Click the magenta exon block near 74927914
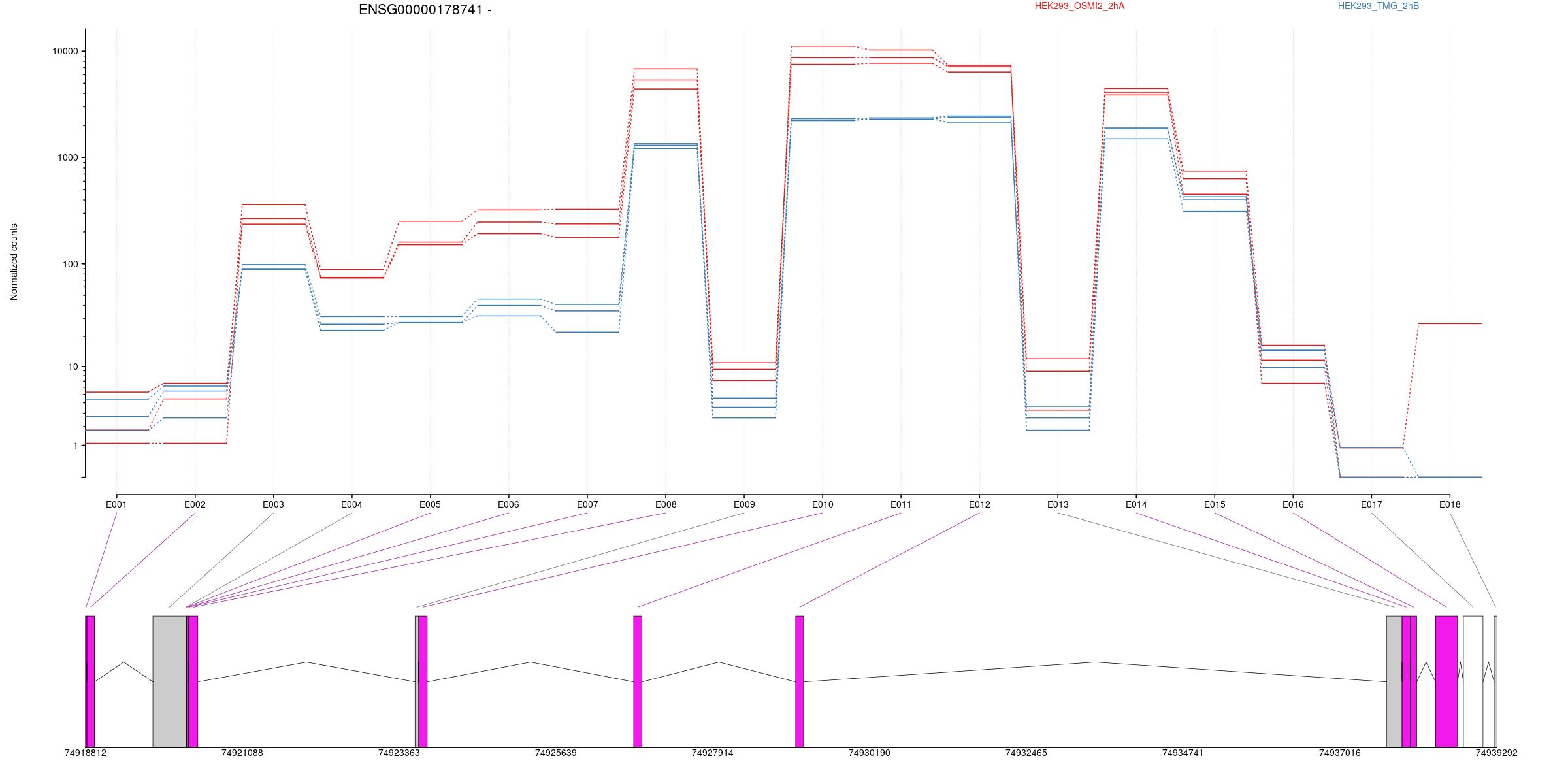 pyautogui.click(x=800, y=681)
